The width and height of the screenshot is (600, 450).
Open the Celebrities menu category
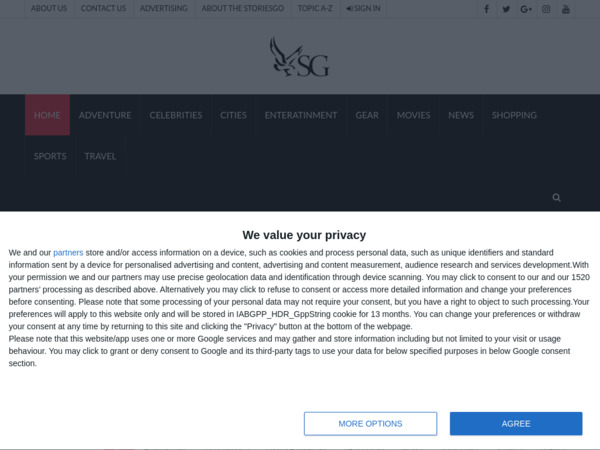176,115
